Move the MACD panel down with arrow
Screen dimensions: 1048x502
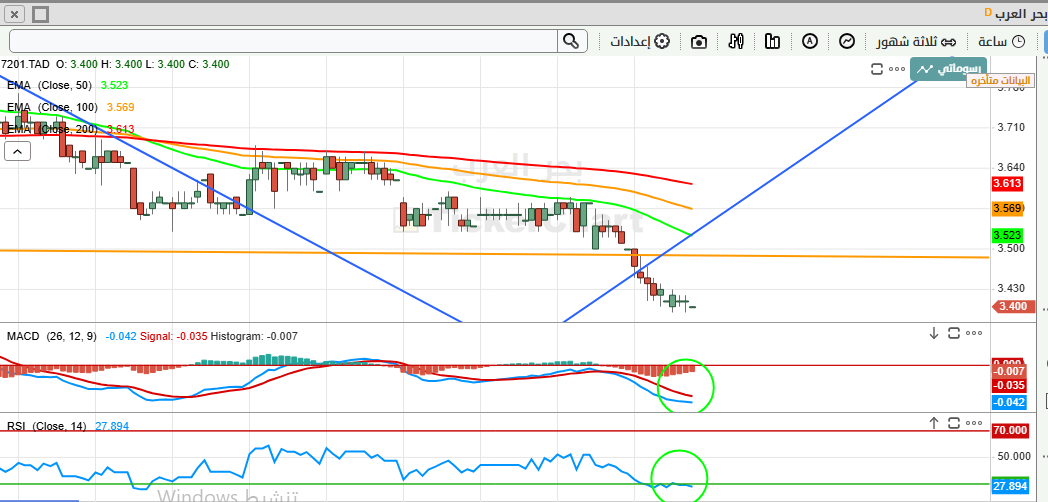click(934, 333)
